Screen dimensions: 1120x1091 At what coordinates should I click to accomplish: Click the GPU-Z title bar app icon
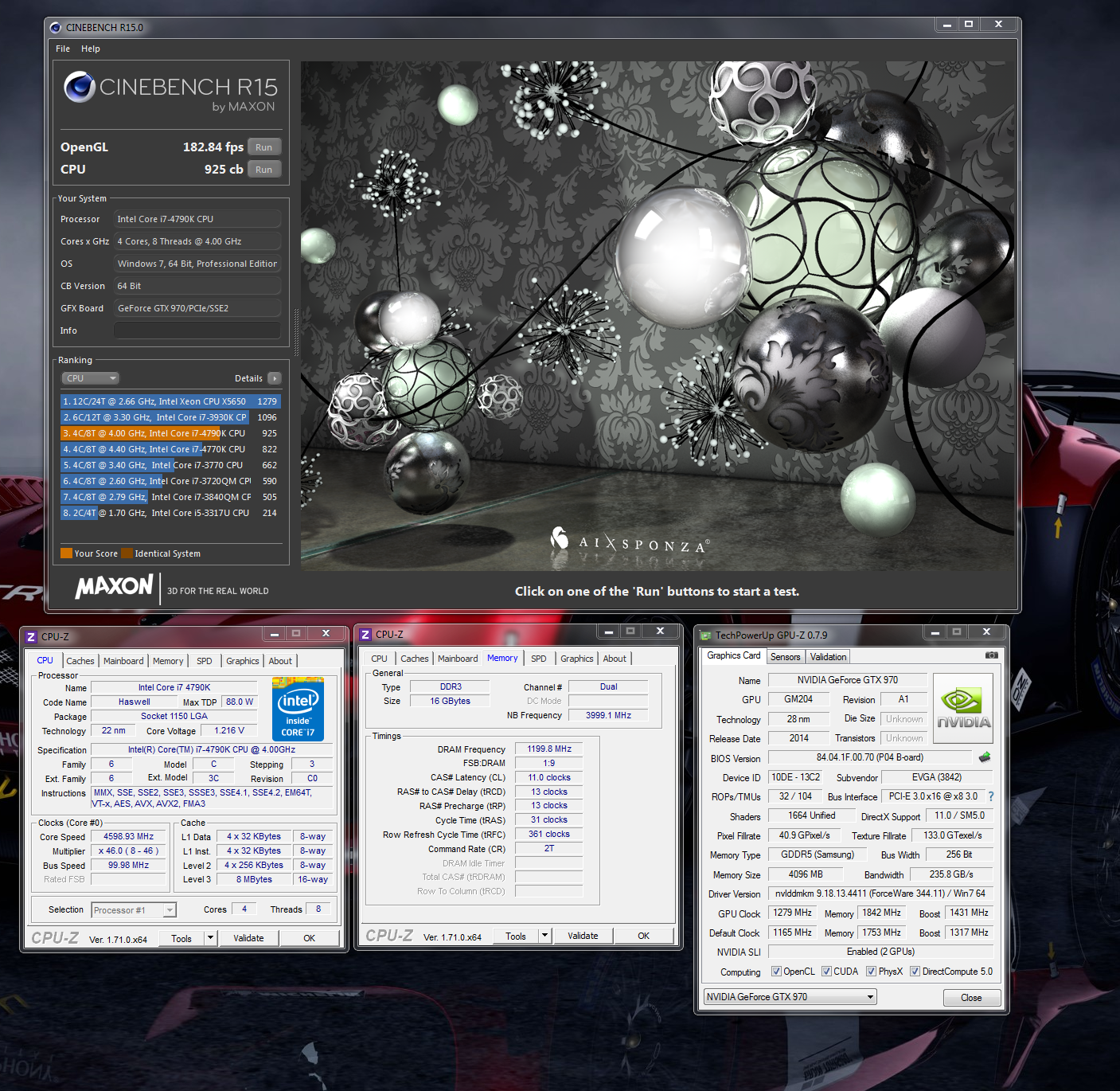(705, 635)
